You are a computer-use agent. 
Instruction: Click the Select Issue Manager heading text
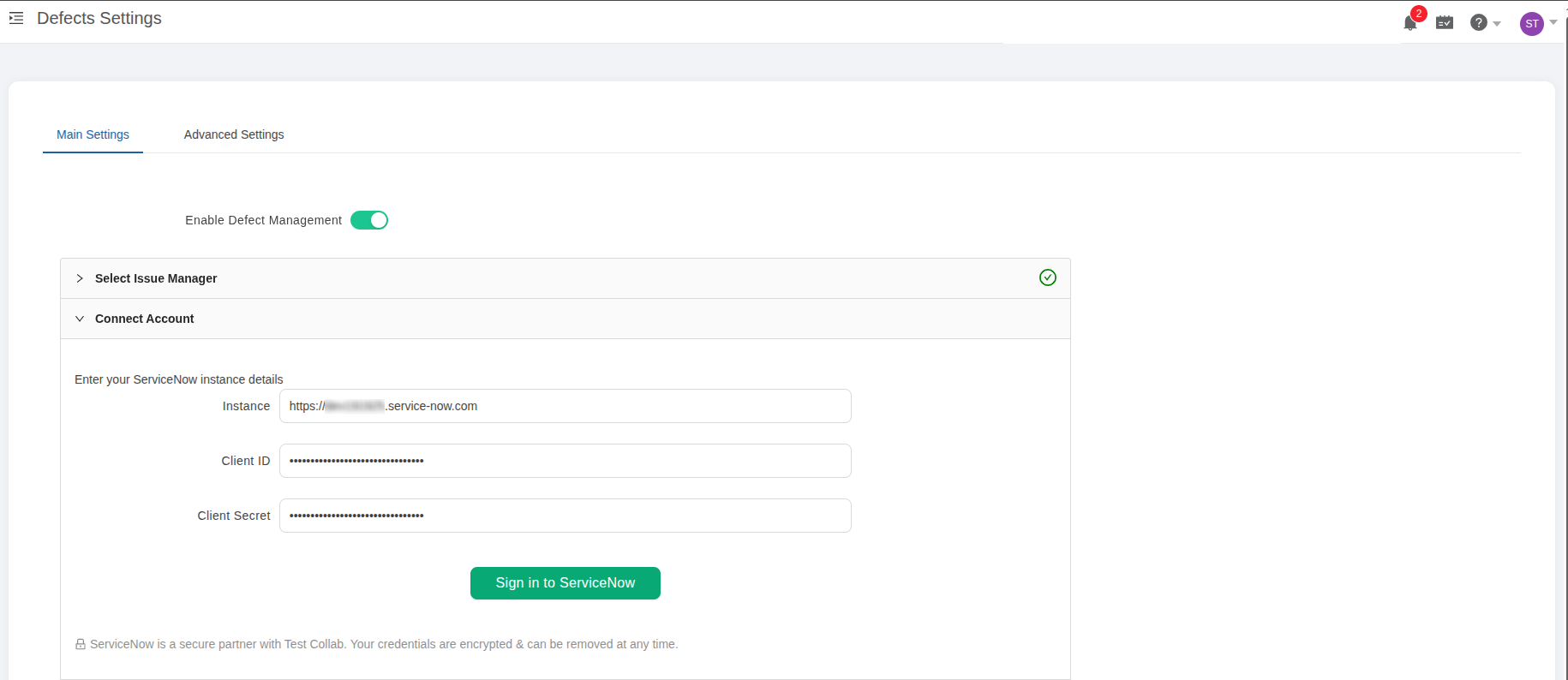point(156,278)
